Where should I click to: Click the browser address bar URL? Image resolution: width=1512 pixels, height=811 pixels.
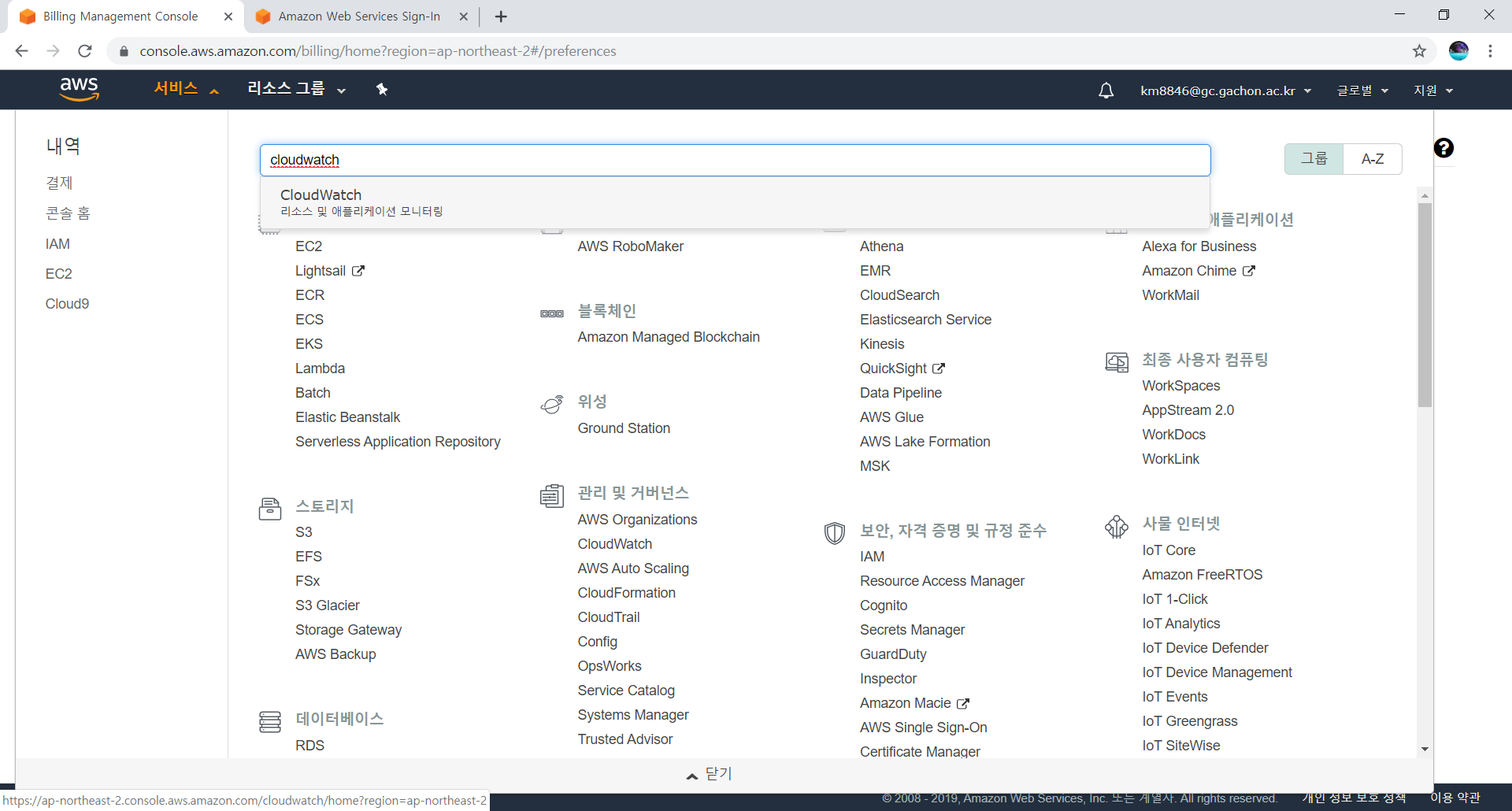coord(378,51)
